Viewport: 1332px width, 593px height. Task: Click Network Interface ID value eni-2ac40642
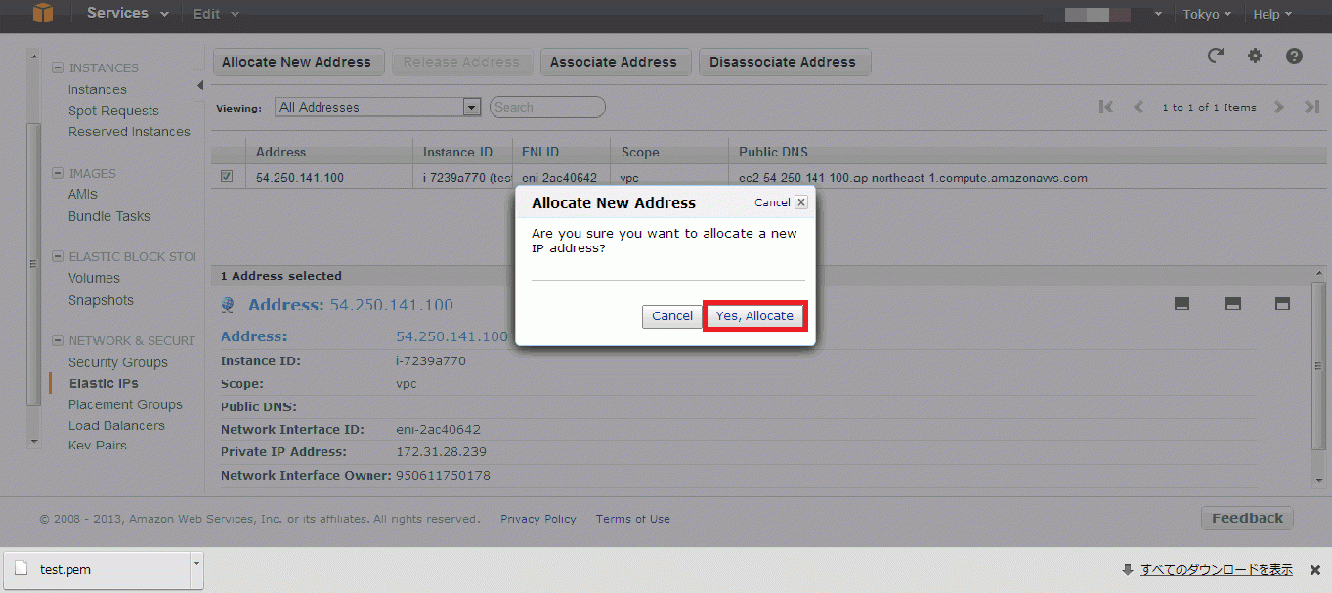point(438,429)
